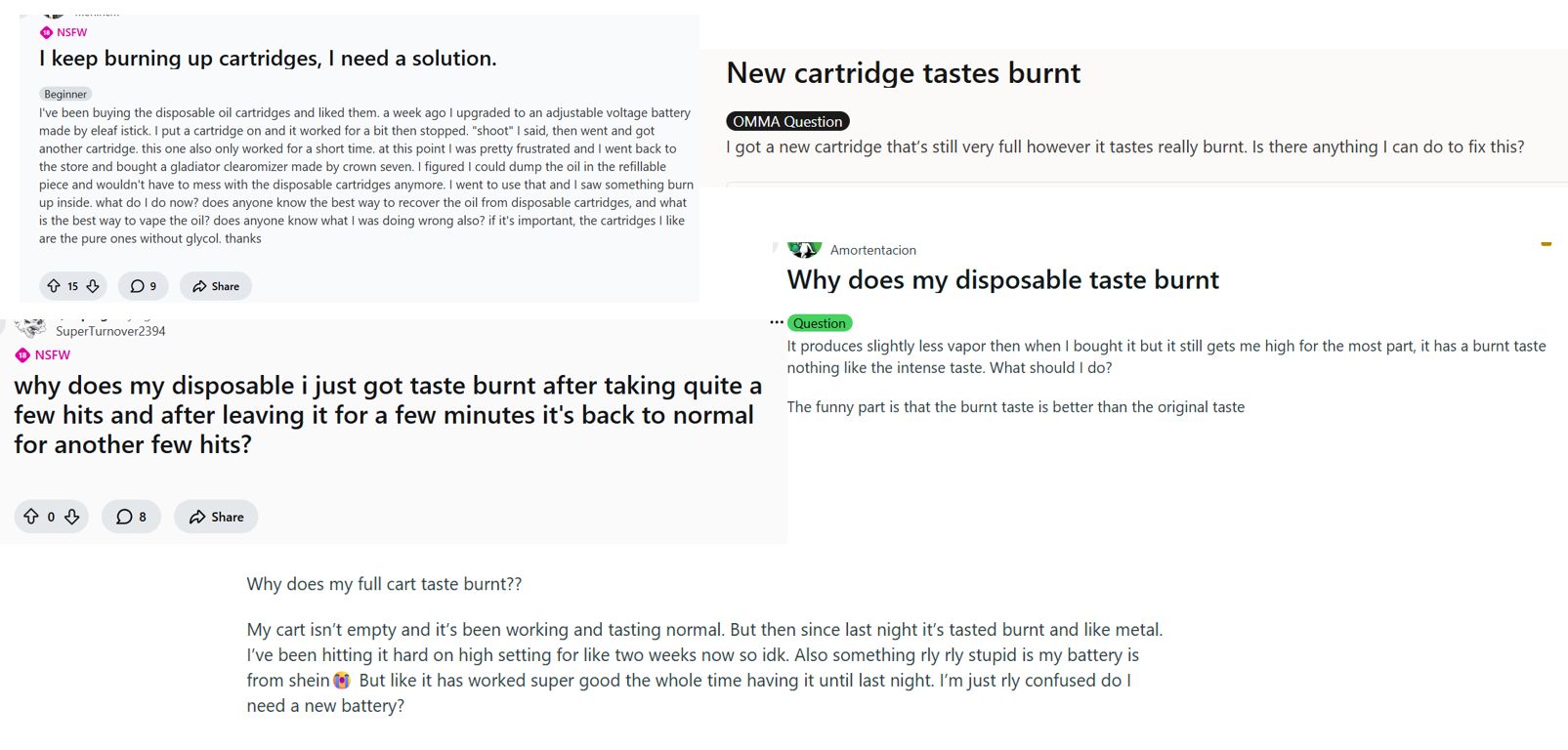The height and width of the screenshot is (750, 1568).
Task: Open the "New cartridge tastes burnt" post title
Action: (x=903, y=73)
